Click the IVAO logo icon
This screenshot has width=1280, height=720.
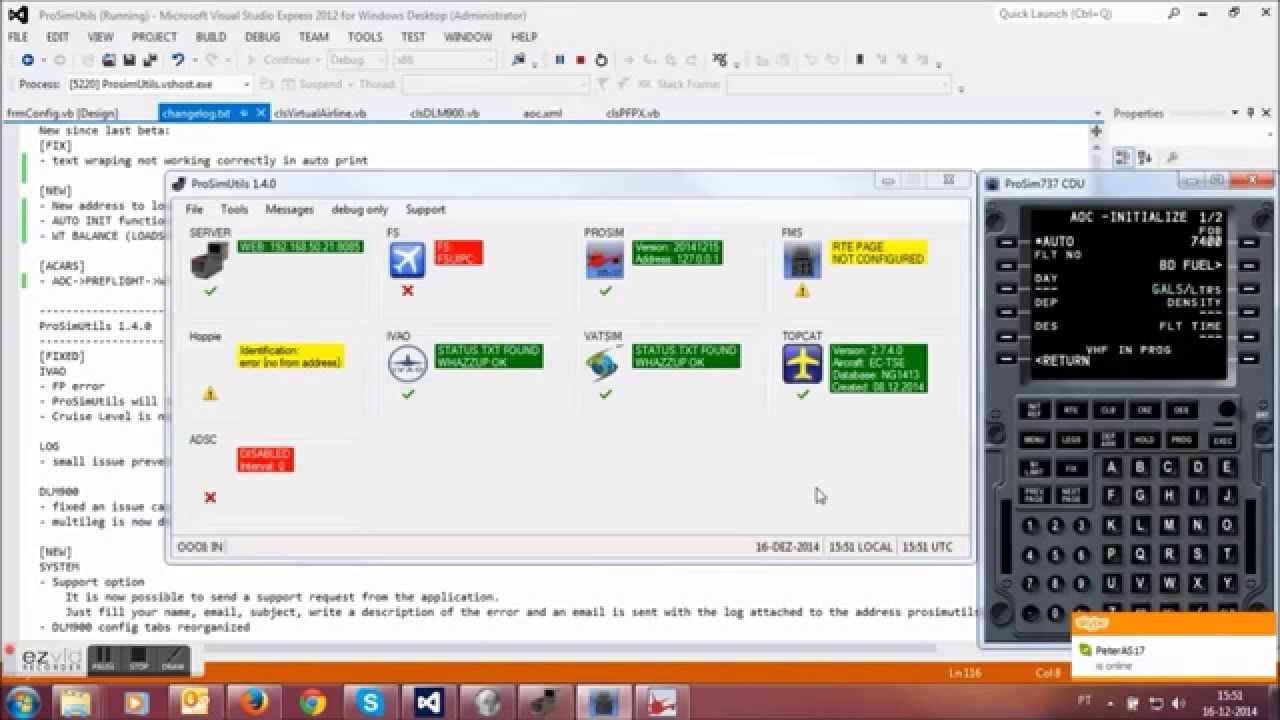point(407,364)
